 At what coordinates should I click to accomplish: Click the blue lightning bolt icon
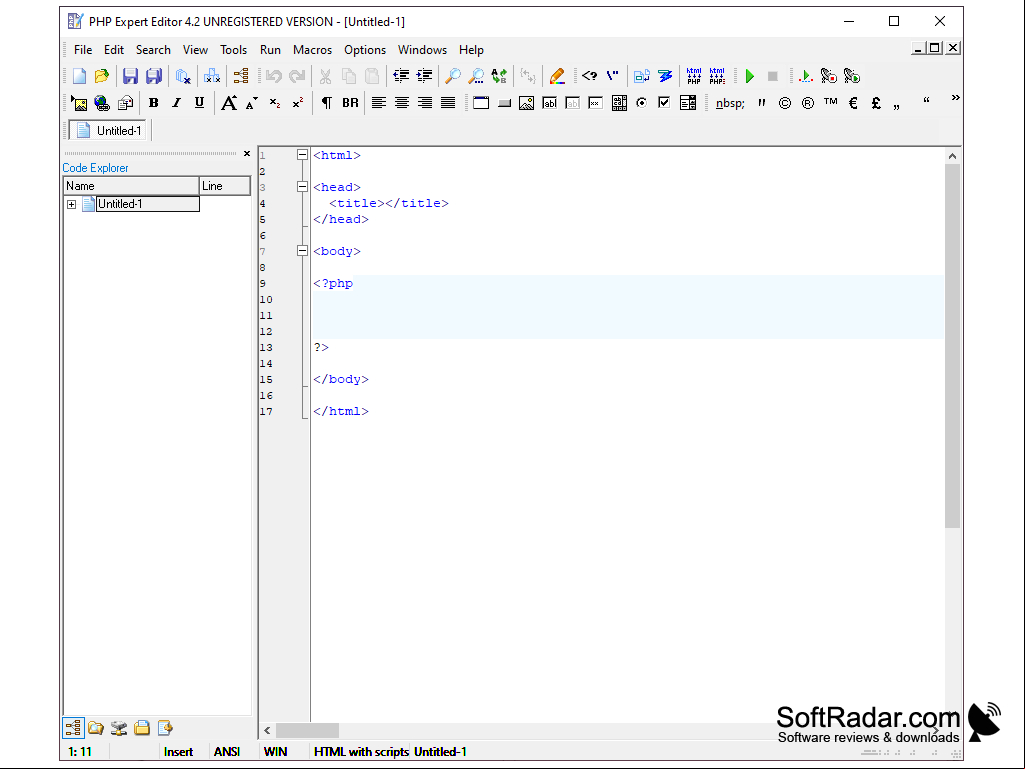tap(665, 77)
